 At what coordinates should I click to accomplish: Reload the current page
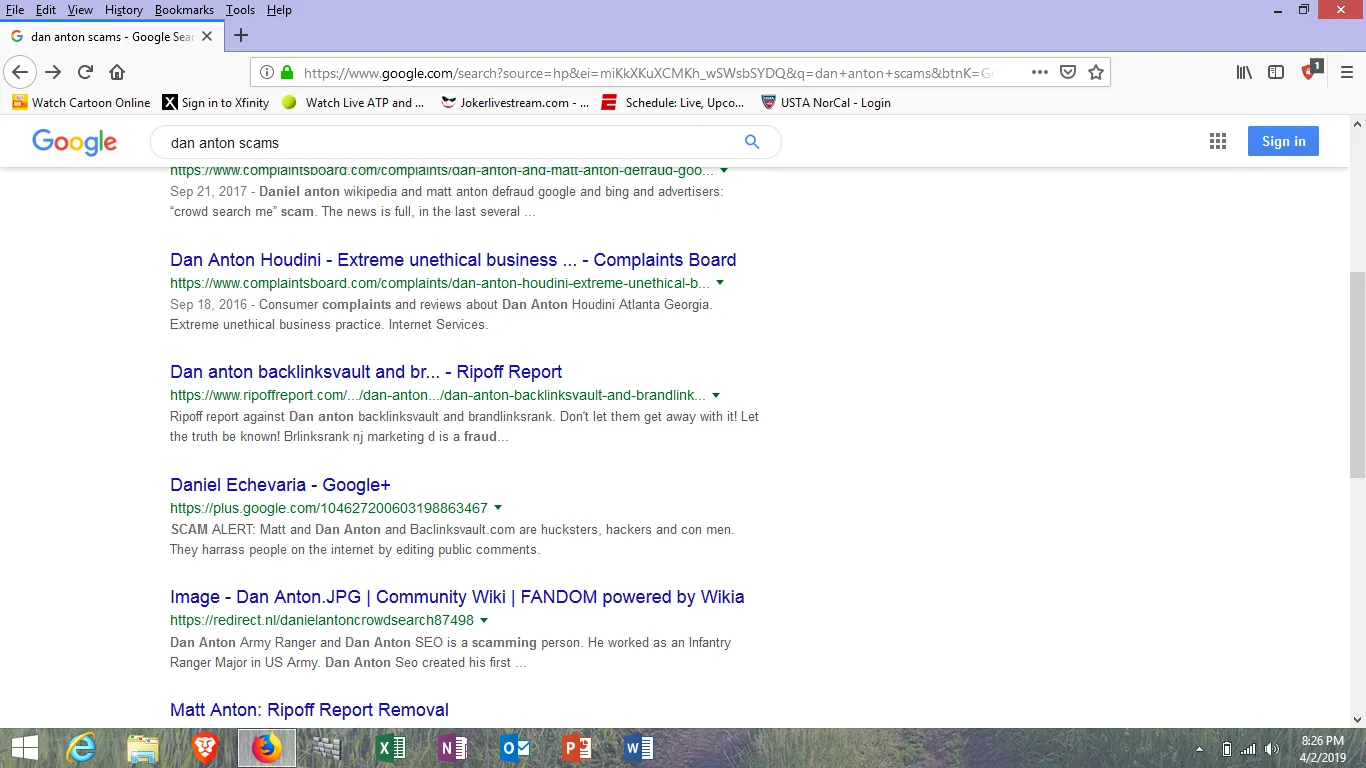pos(85,72)
